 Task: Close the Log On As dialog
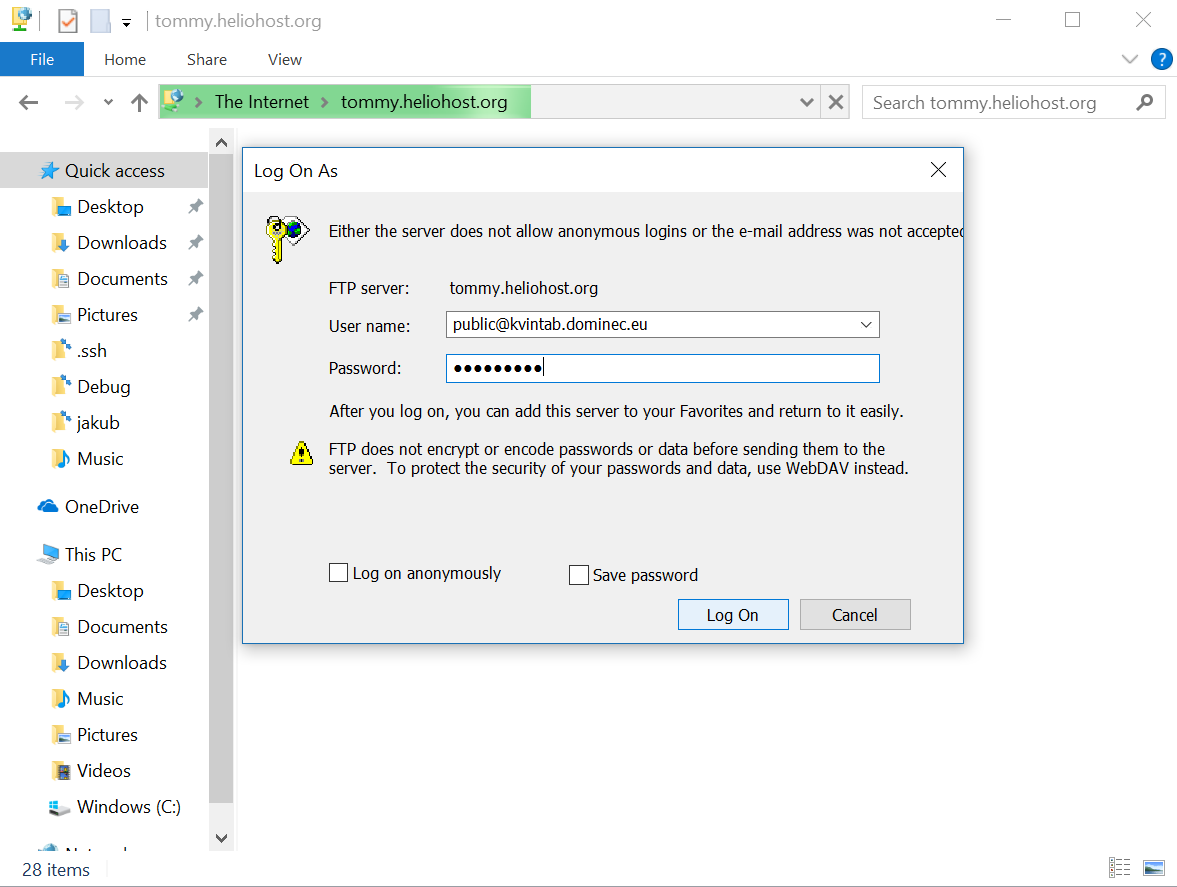click(x=938, y=170)
